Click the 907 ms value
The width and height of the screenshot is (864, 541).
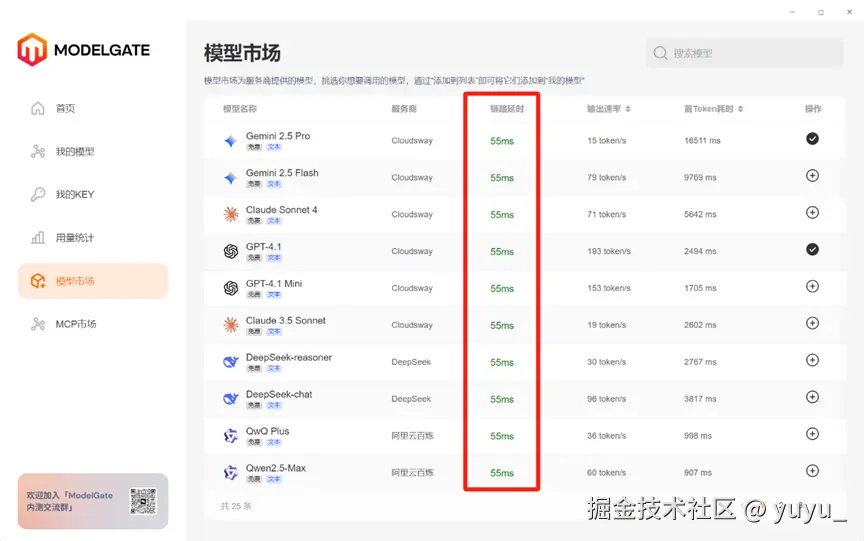tap(698, 473)
